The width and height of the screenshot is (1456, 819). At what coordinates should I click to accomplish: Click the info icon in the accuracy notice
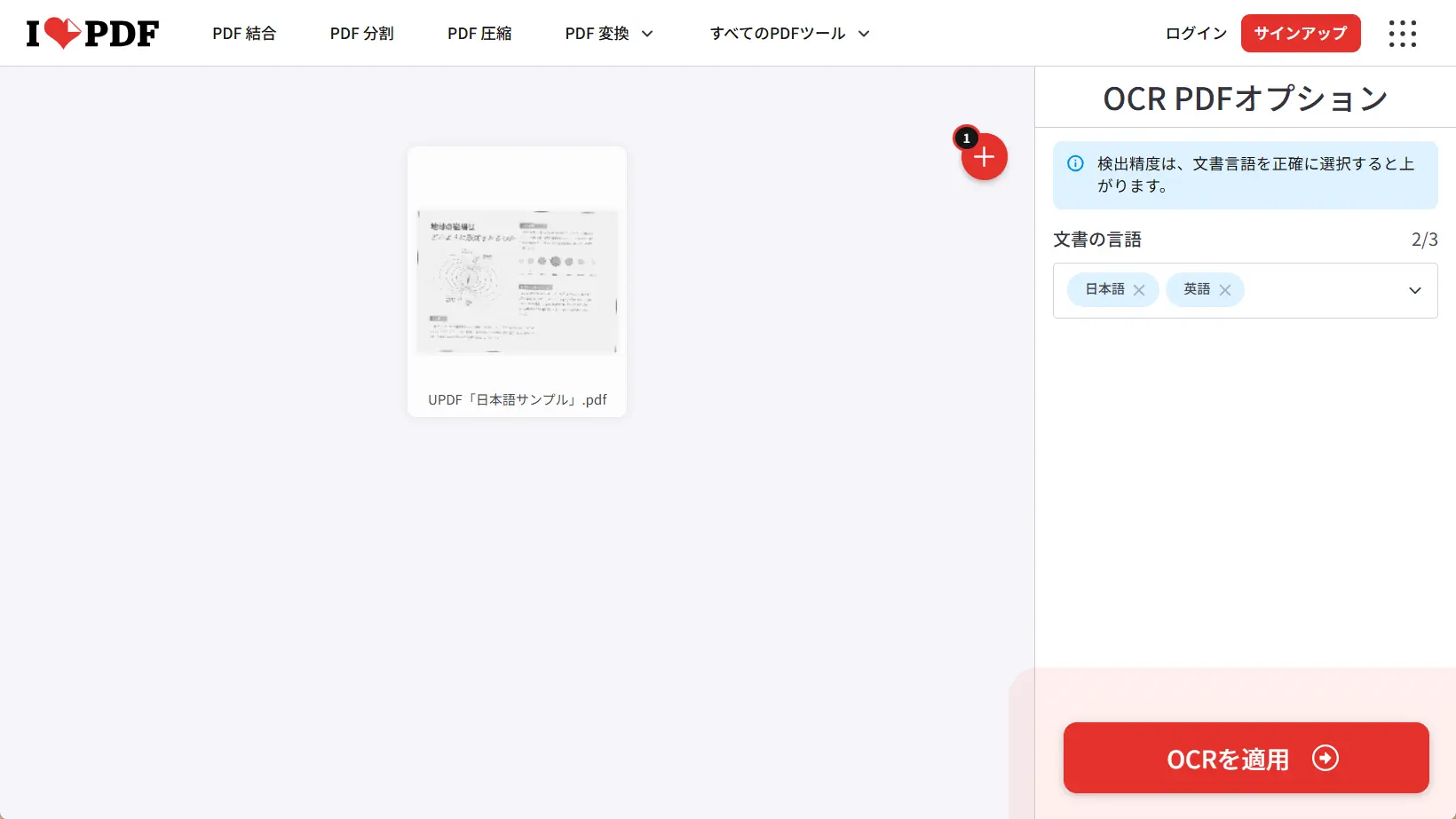[1076, 163]
